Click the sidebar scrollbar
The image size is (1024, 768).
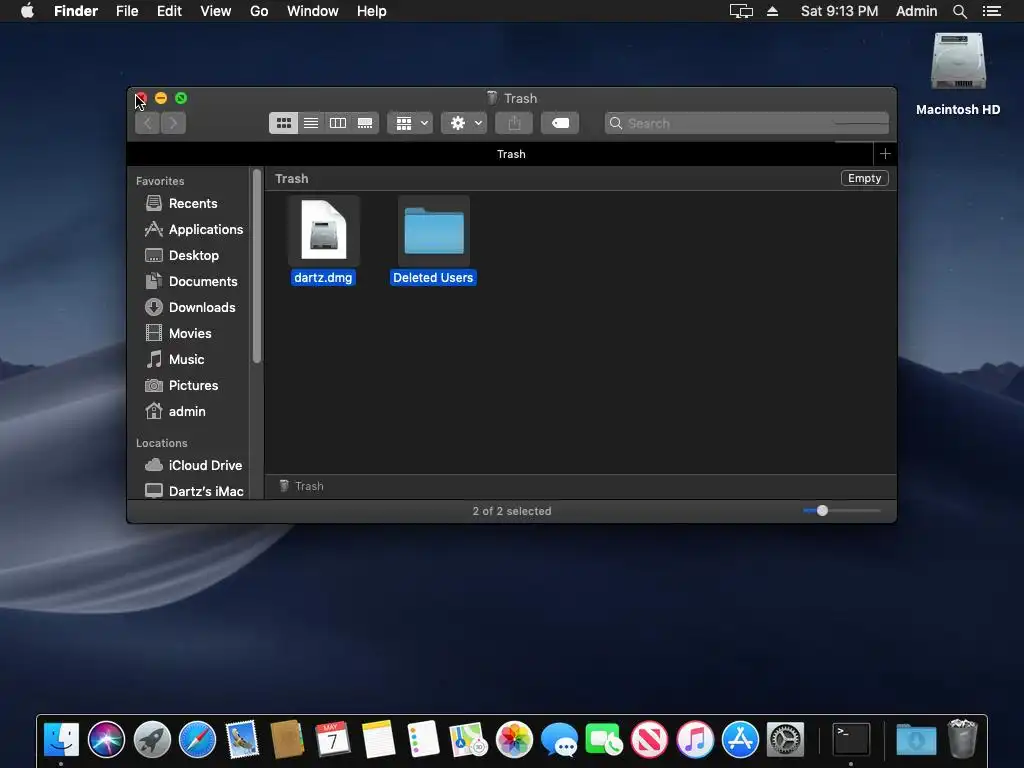point(257,266)
